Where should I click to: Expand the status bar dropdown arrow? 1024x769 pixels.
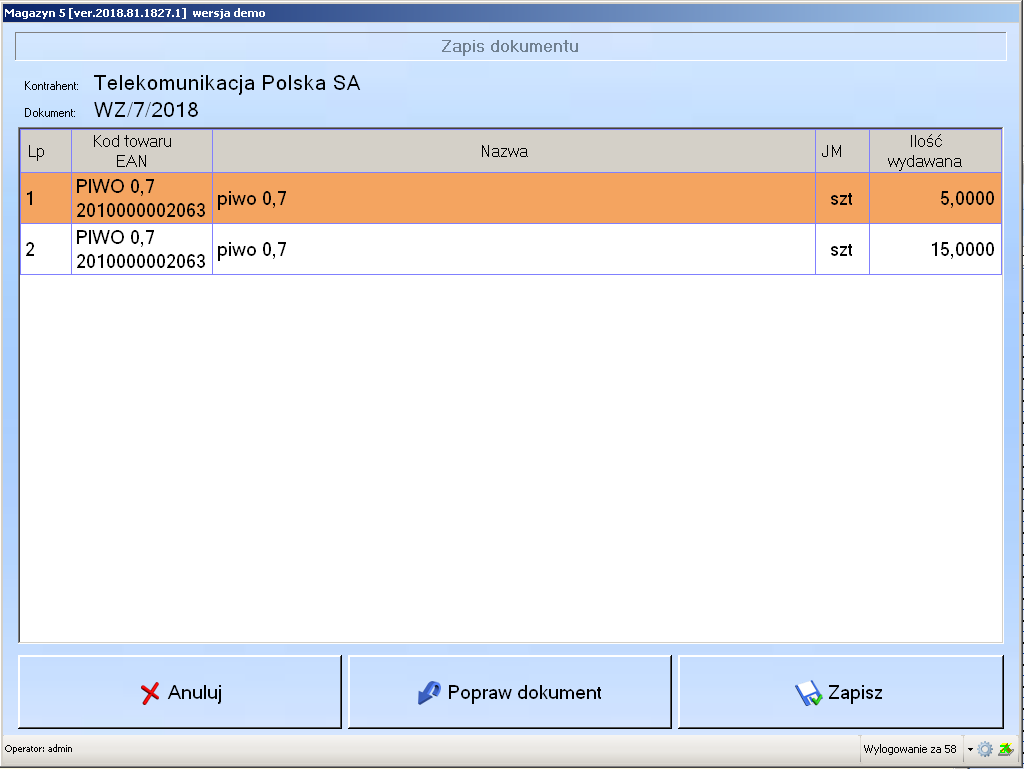coord(969,749)
